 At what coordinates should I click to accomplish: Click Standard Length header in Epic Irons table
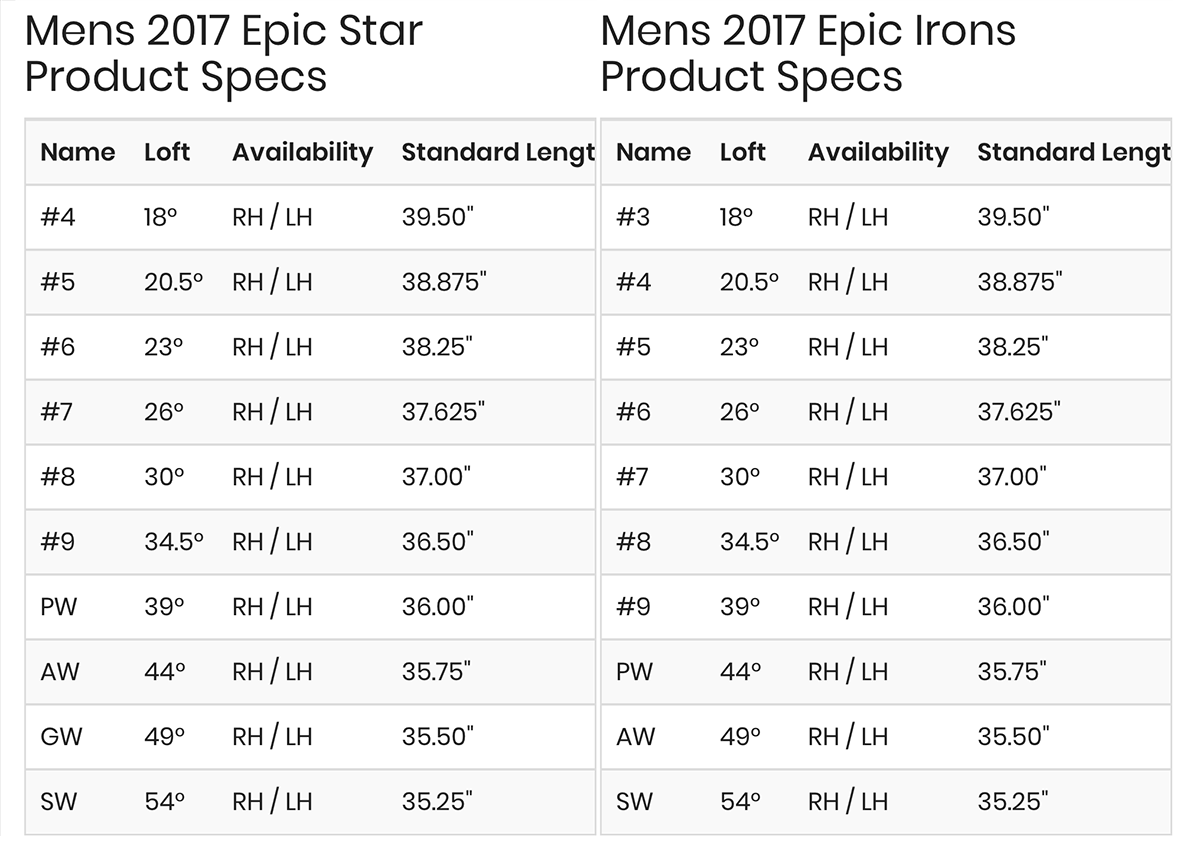(x=1073, y=152)
